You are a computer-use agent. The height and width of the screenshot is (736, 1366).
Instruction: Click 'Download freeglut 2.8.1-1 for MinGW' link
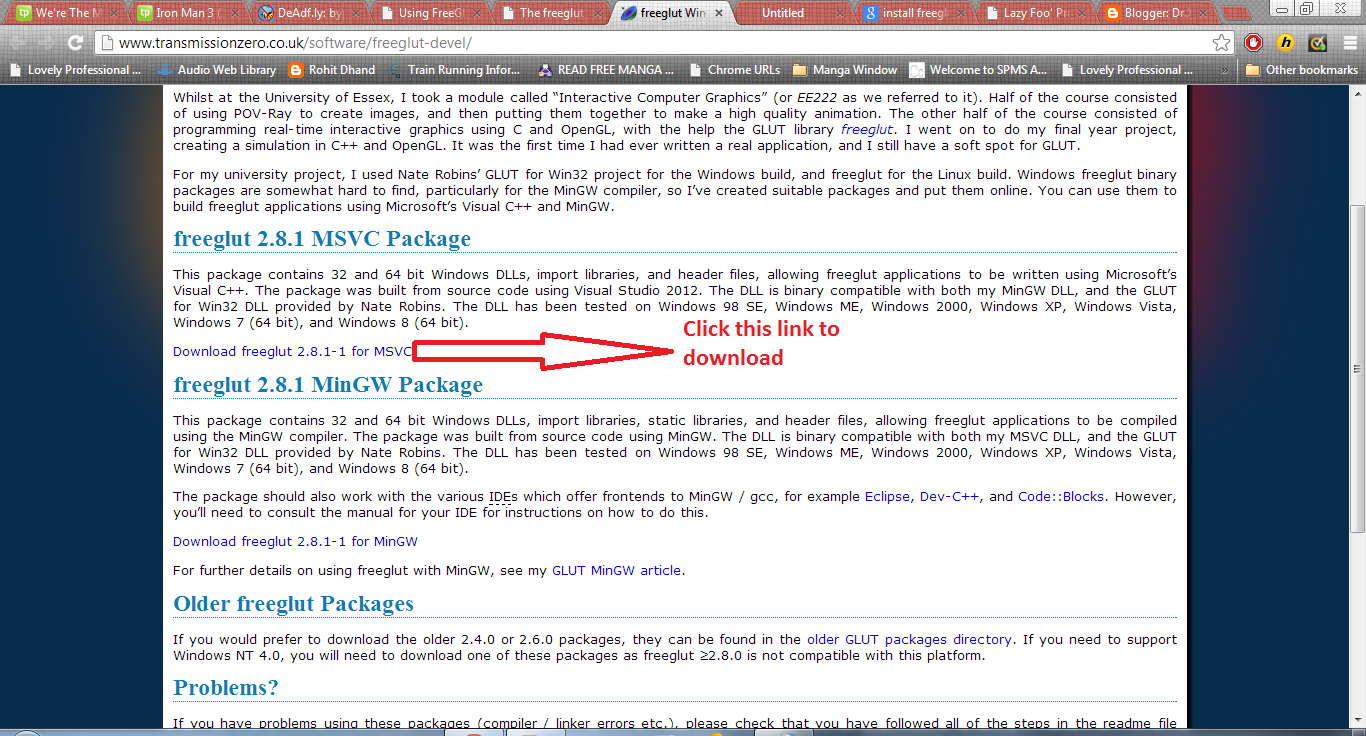coord(295,541)
